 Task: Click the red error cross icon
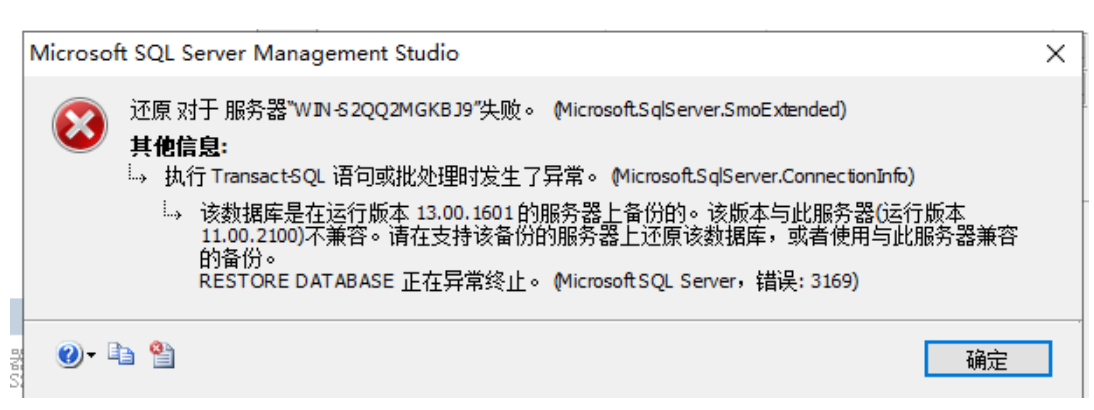coord(80,129)
